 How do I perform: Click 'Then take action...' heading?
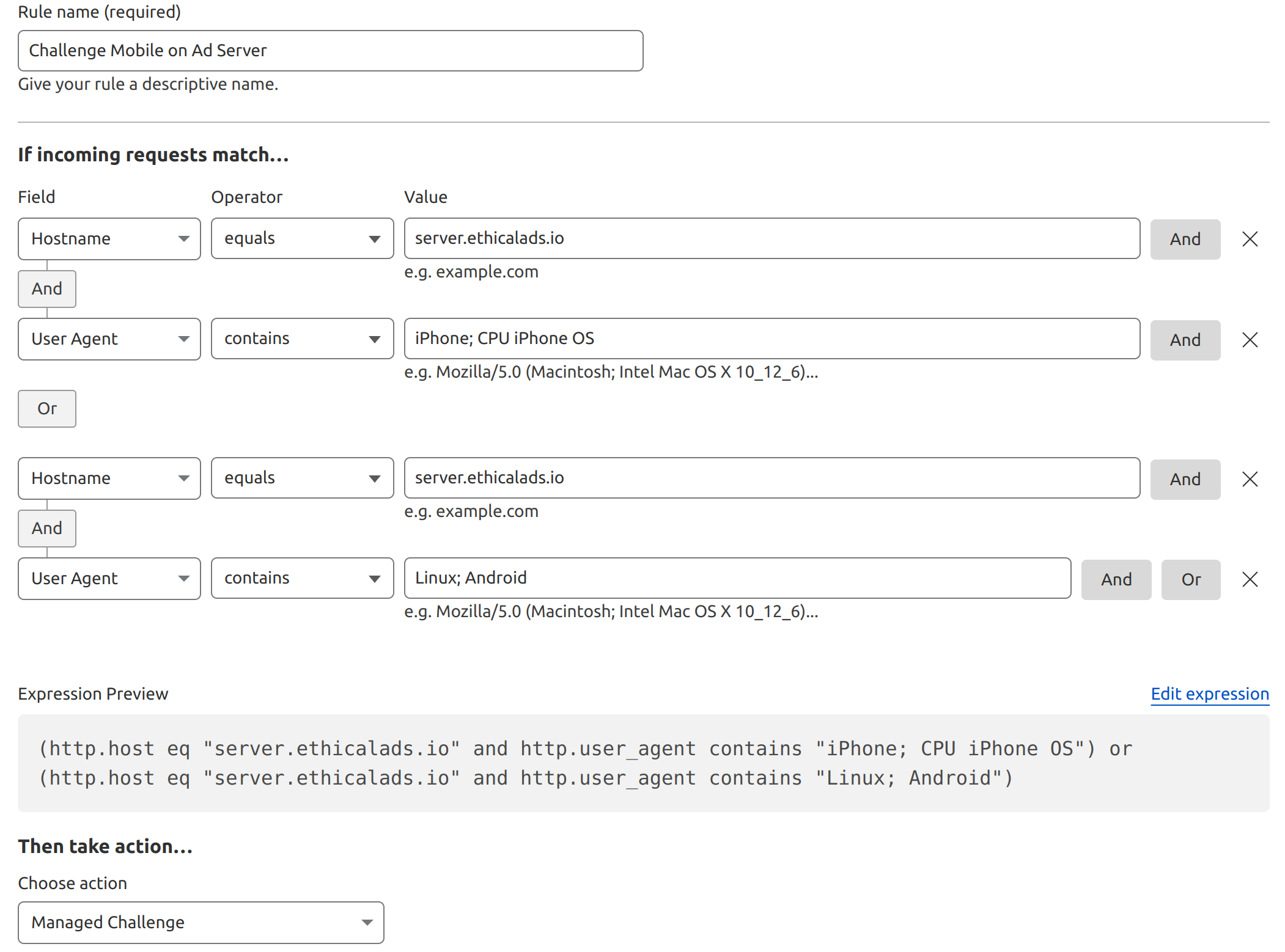(x=105, y=847)
